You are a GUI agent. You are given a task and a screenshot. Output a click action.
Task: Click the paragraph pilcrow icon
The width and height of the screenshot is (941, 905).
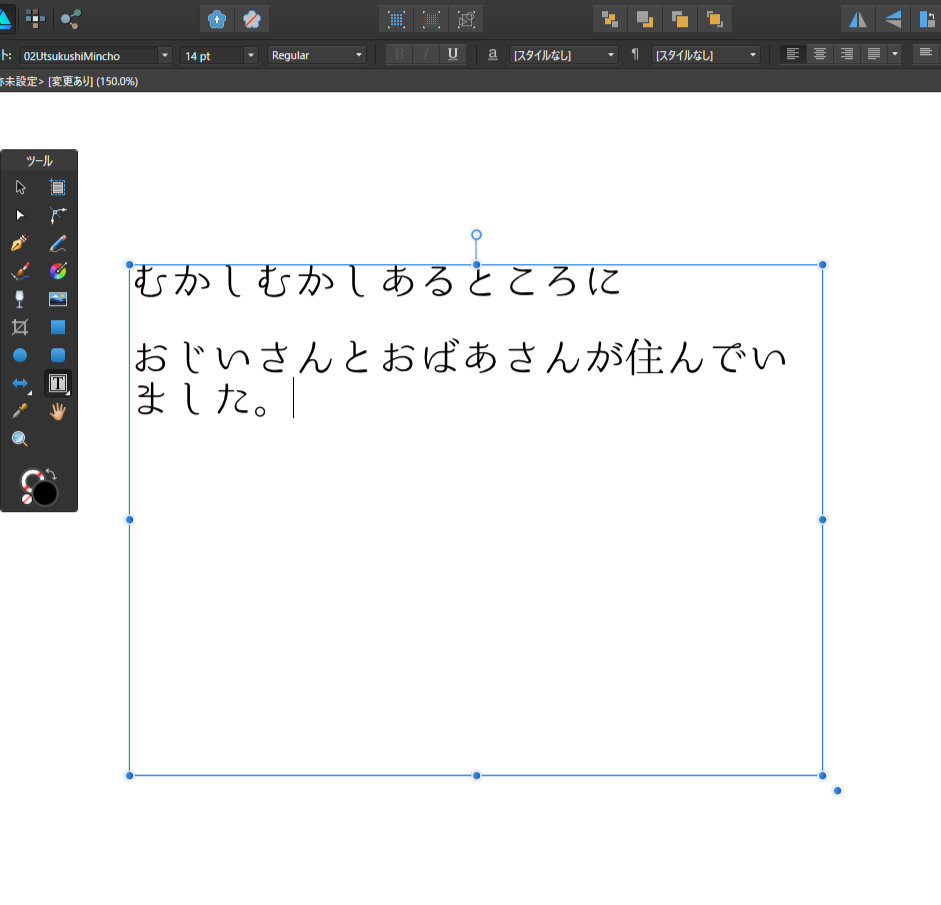635,55
